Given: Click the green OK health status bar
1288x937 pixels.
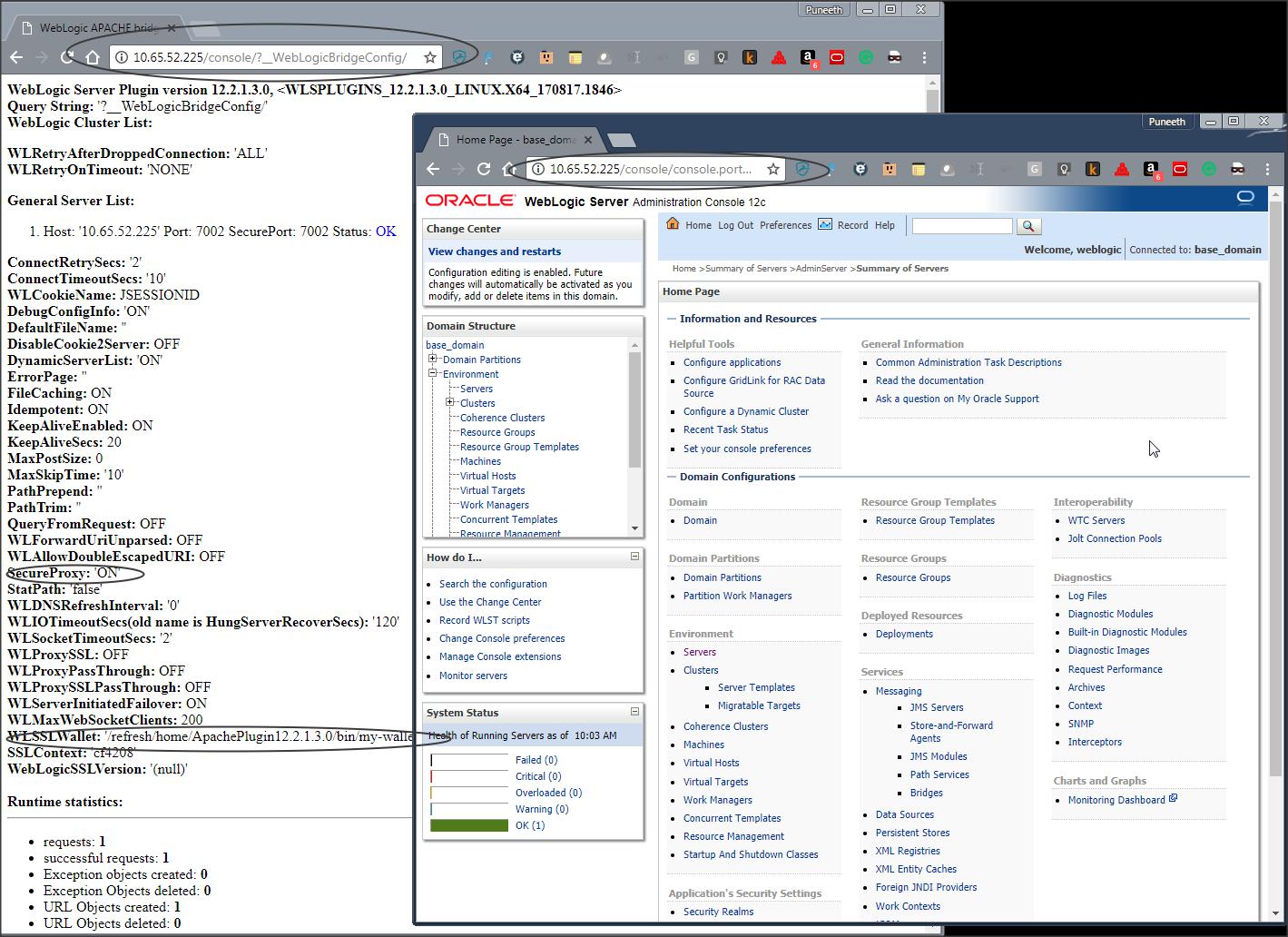Looking at the screenshot, I should [469, 825].
